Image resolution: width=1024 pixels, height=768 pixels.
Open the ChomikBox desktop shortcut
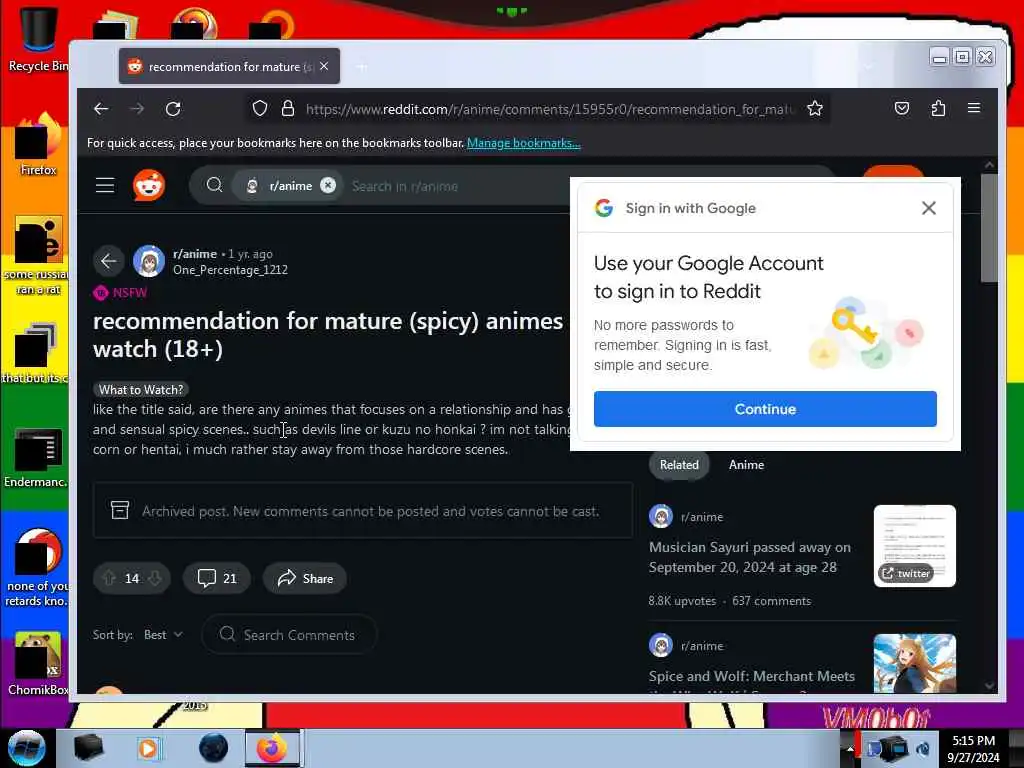click(38, 664)
